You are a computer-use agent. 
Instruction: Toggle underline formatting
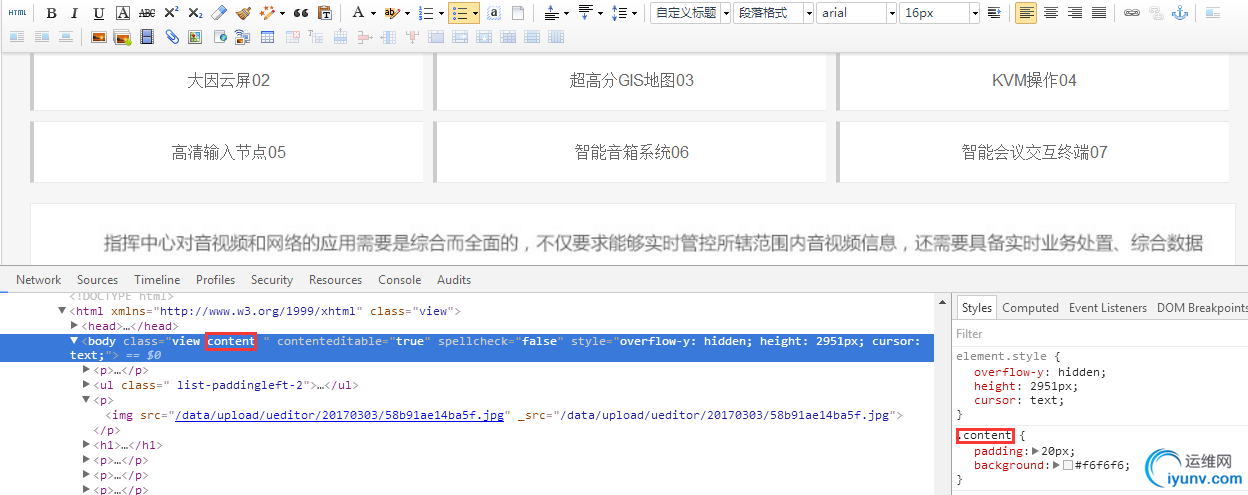pos(98,13)
